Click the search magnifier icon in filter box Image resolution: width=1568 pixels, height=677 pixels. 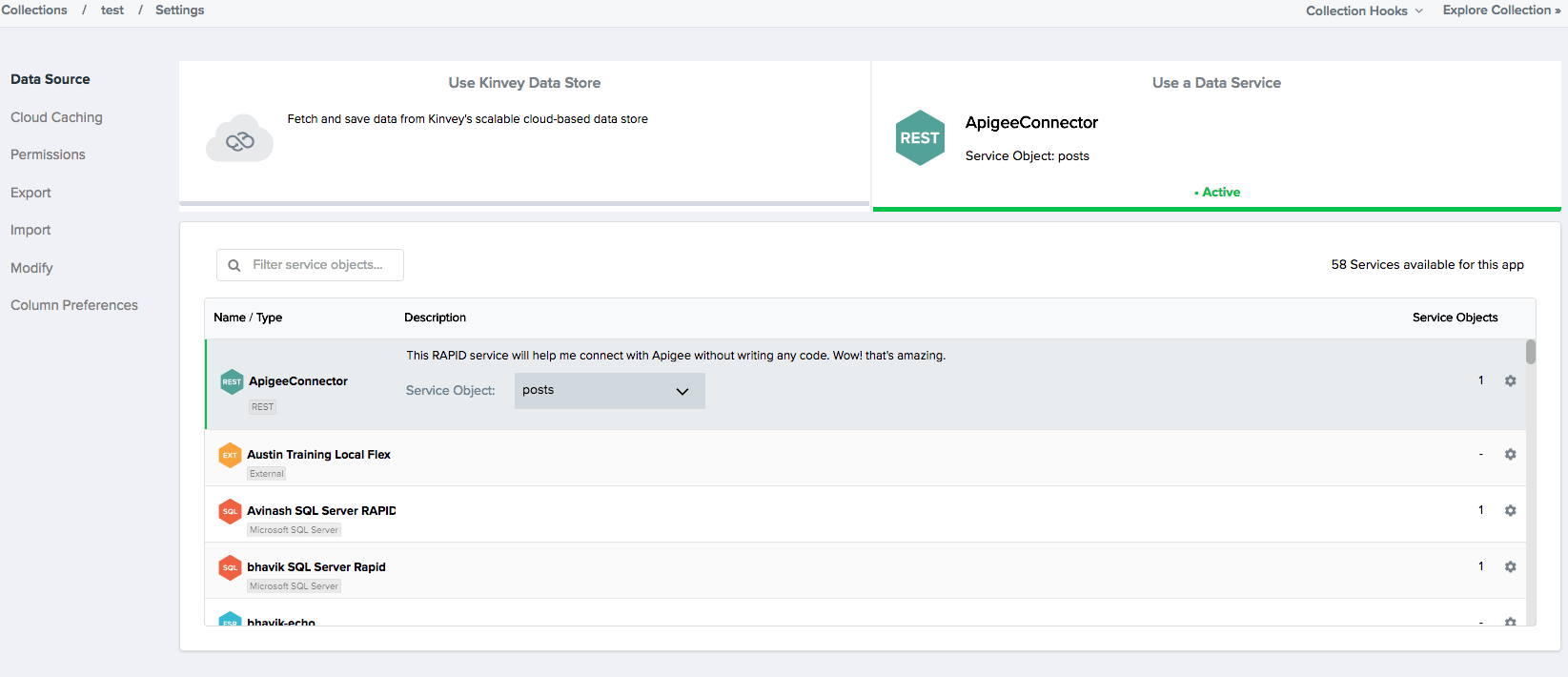click(x=234, y=266)
